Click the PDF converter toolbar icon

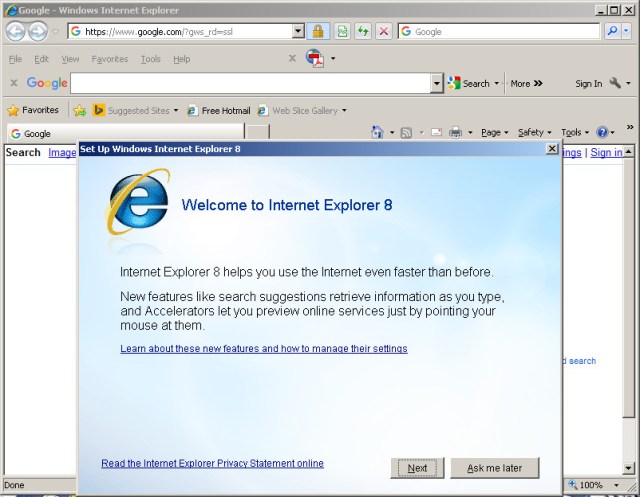pos(315,58)
